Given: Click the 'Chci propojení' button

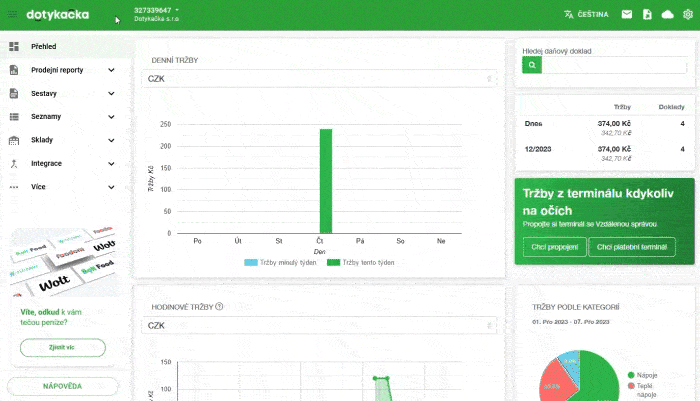Looking at the screenshot, I should pyautogui.click(x=553, y=247).
